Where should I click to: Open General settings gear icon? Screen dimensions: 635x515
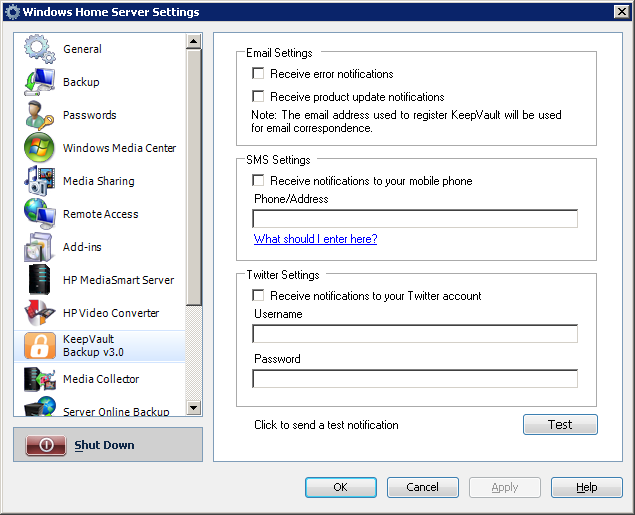pos(39,49)
